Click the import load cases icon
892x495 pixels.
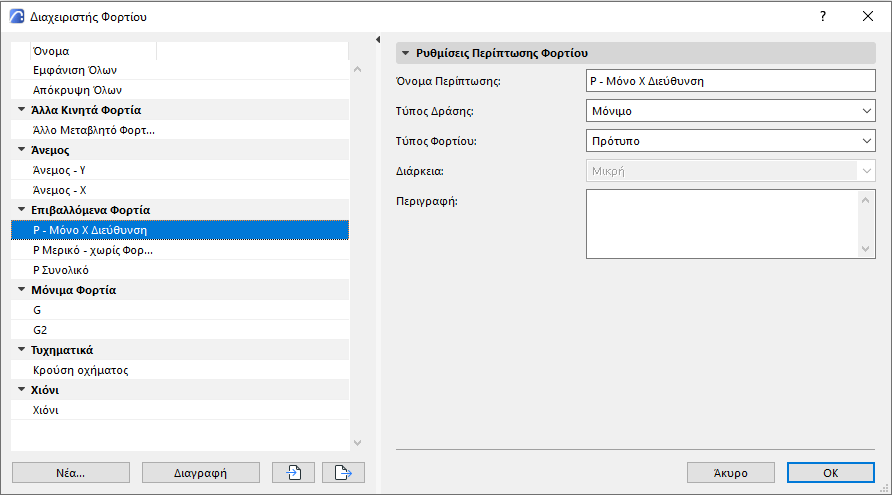[293, 472]
